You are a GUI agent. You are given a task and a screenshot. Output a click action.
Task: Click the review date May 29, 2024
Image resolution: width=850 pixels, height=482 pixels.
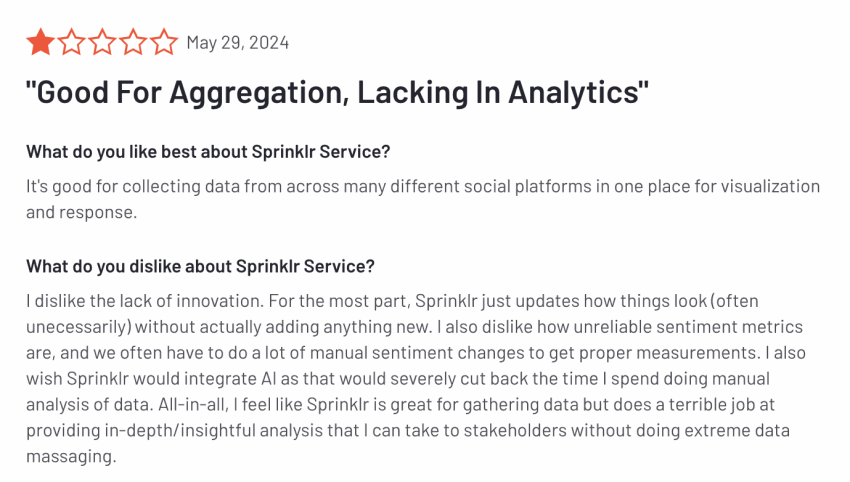click(237, 43)
